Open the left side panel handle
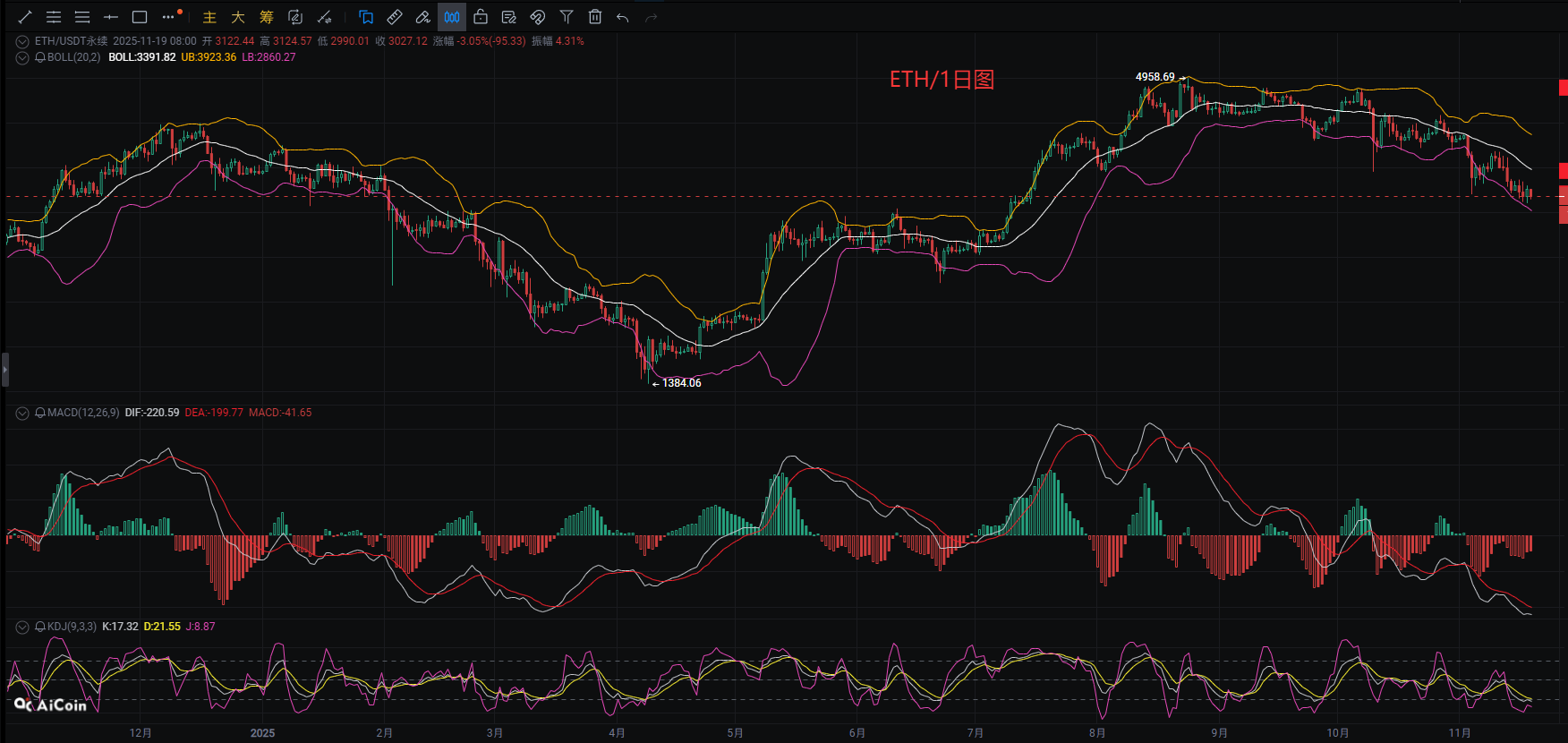 (x=4, y=369)
